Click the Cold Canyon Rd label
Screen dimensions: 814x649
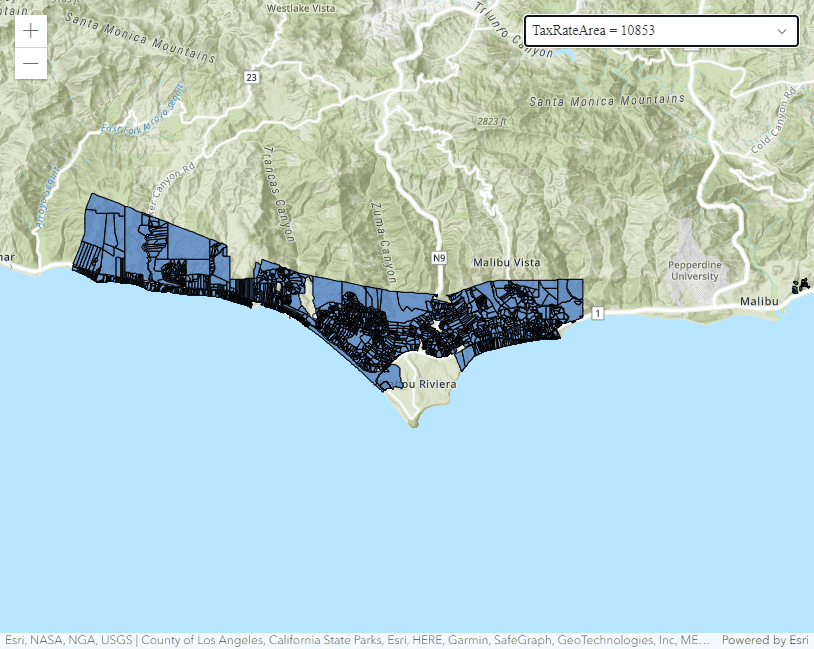click(x=772, y=124)
